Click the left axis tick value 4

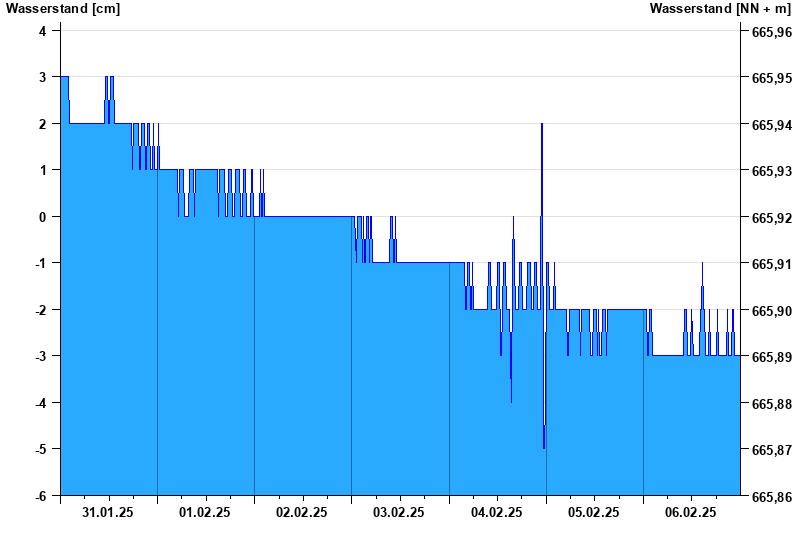click(x=43, y=31)
